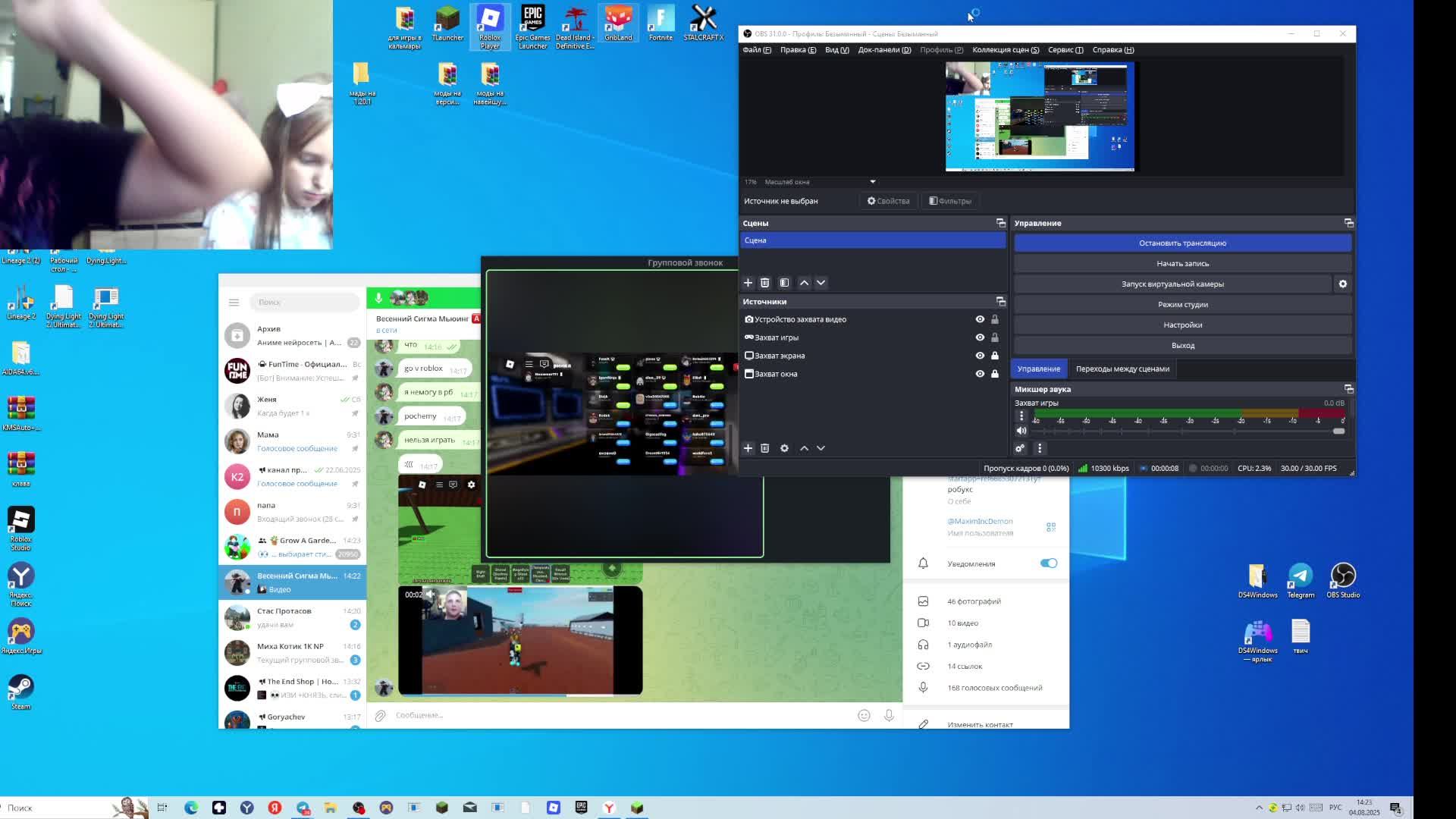Open Telegram hamburger menu
Image resolution: width=1456 pixels, height=819 pixels.
click(x=234, y=302)
